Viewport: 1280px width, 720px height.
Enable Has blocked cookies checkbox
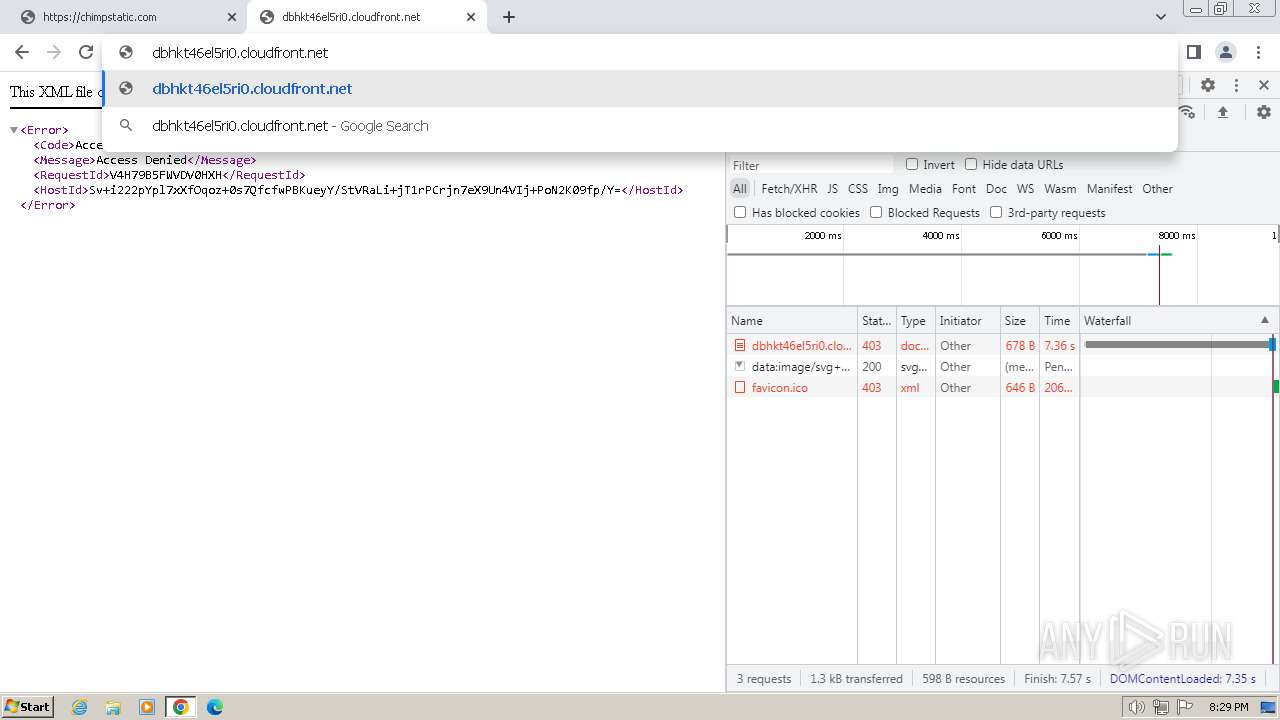coord(740,212)
